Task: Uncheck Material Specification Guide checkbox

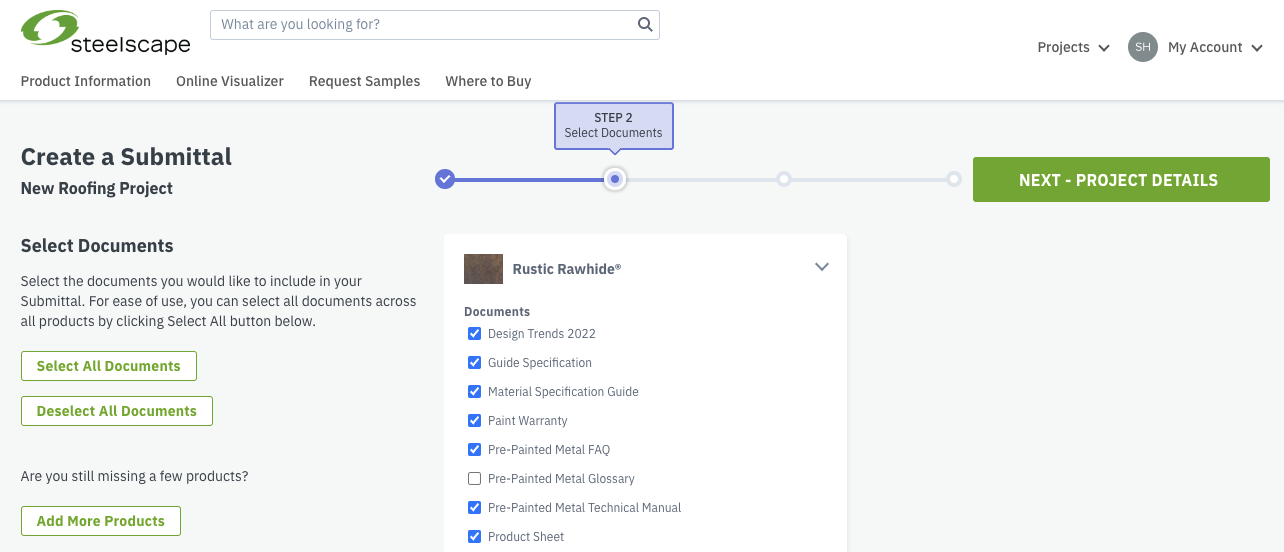Action: pos(474,391)
